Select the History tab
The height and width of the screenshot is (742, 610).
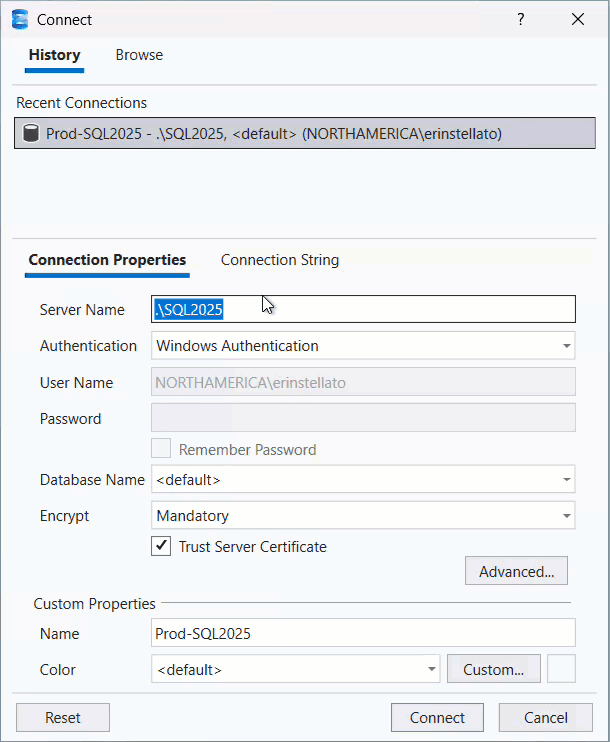tap(54, 55)
